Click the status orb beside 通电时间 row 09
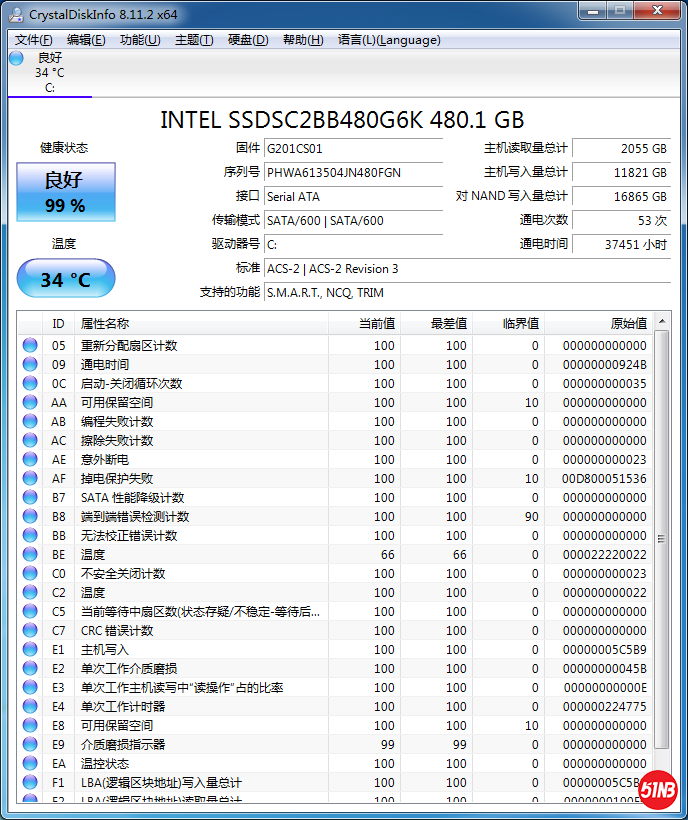The height and width of the screenshot is (820, 688). 30,365
